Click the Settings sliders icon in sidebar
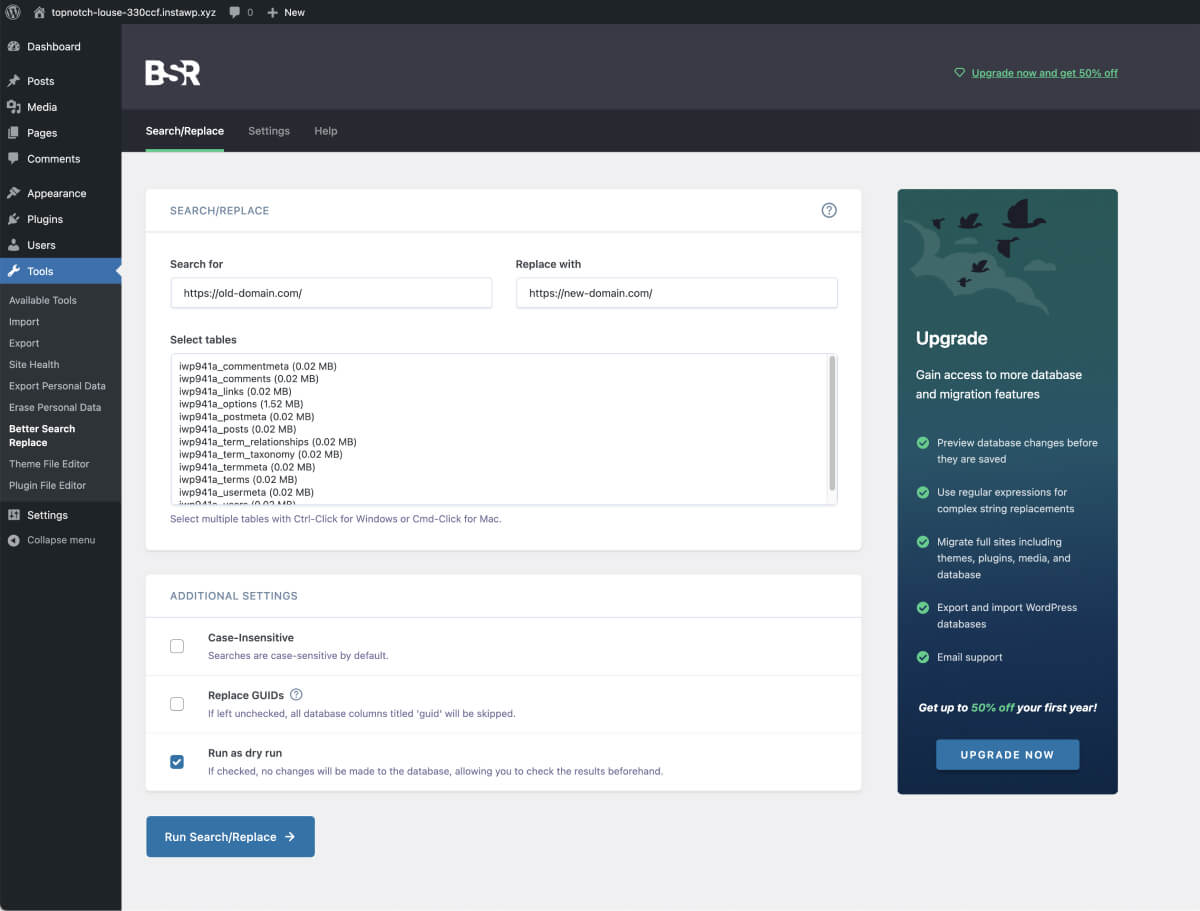The height and width of the screenshot is (911, 1200). pyautogui.click(x=13, y=515)
